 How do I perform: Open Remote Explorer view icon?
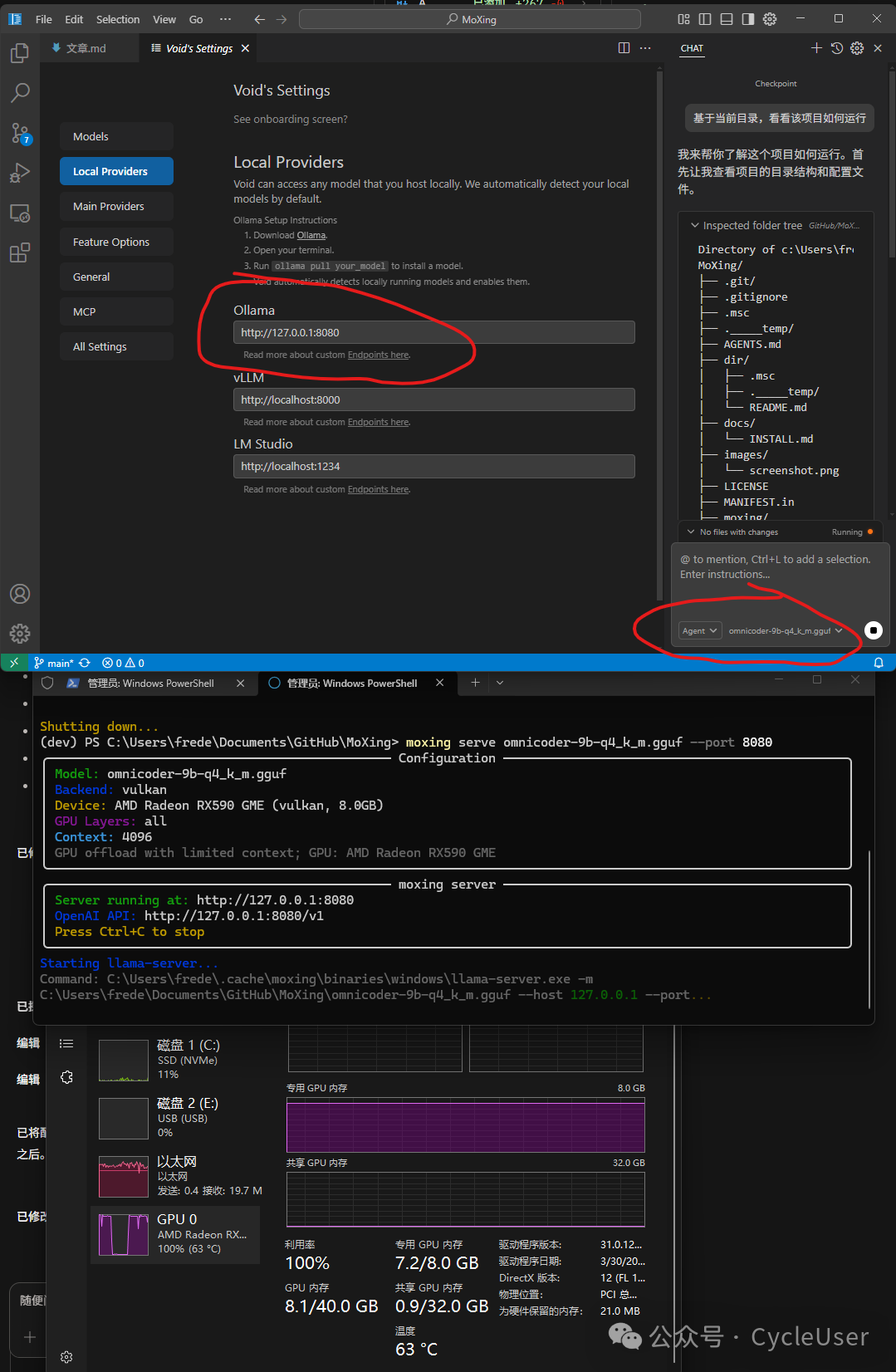point(20,213)
